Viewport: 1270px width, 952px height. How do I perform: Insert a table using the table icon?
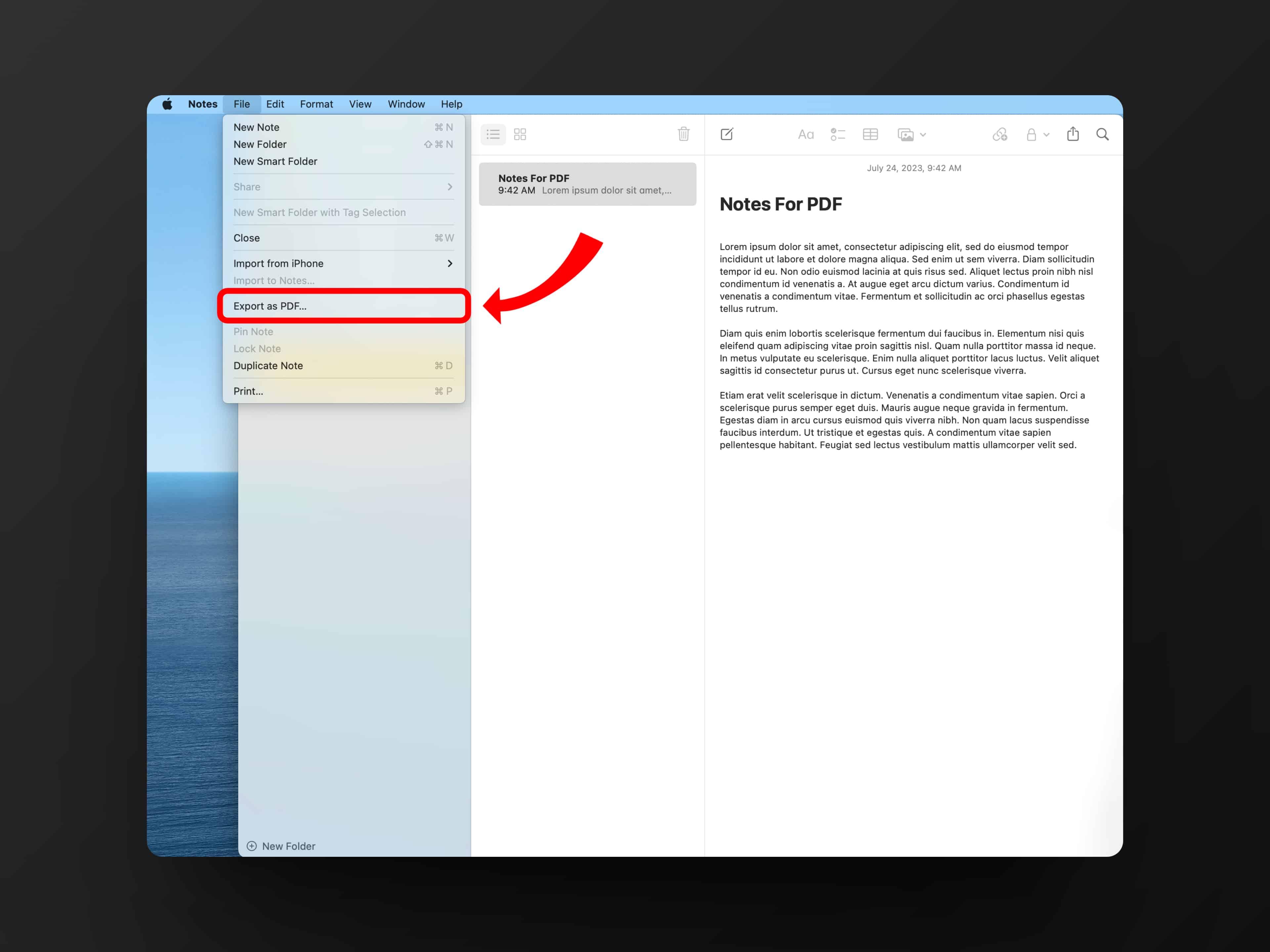coord(870,134)
